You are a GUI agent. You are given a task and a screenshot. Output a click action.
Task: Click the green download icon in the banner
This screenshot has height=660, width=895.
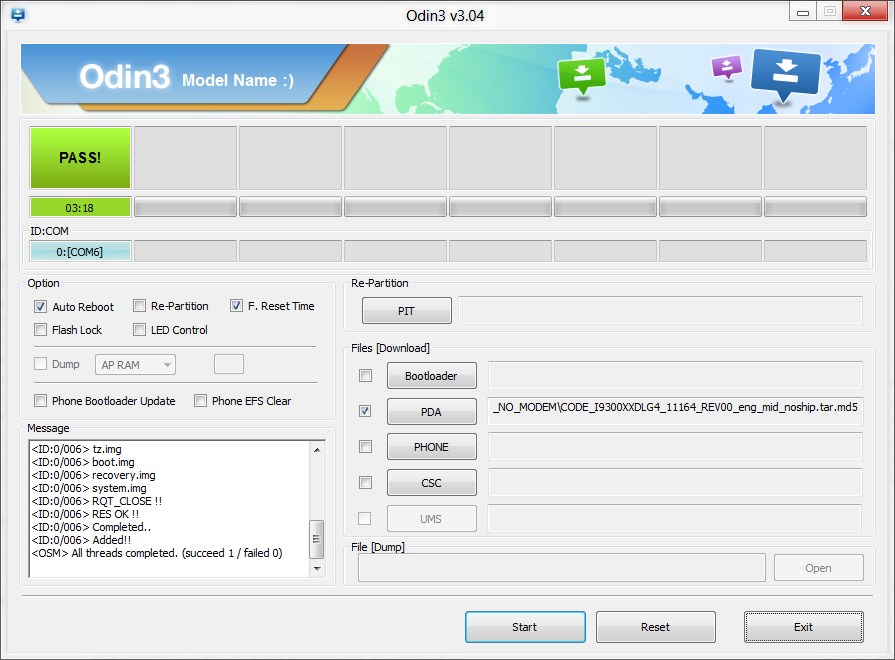pyautogui.click(x=581, y=71)
